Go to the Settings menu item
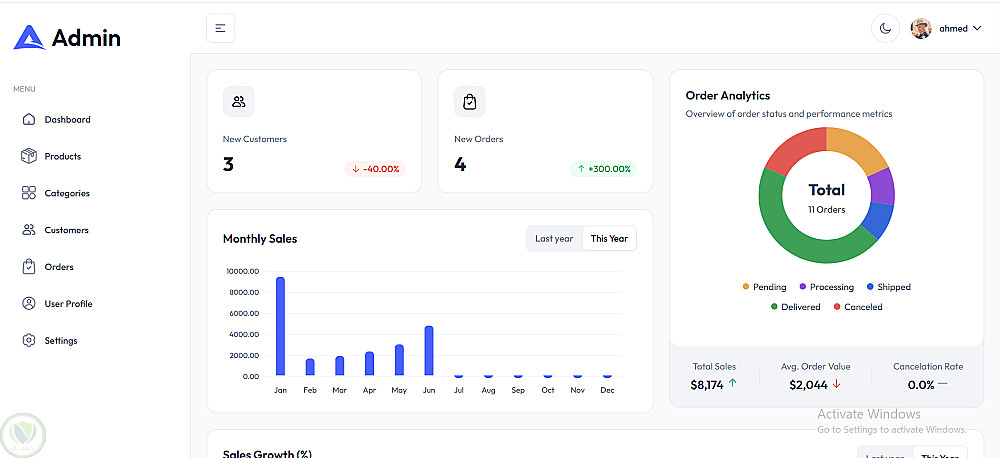Viewport: 1000px width, 458px height. (x=61, y=341)
